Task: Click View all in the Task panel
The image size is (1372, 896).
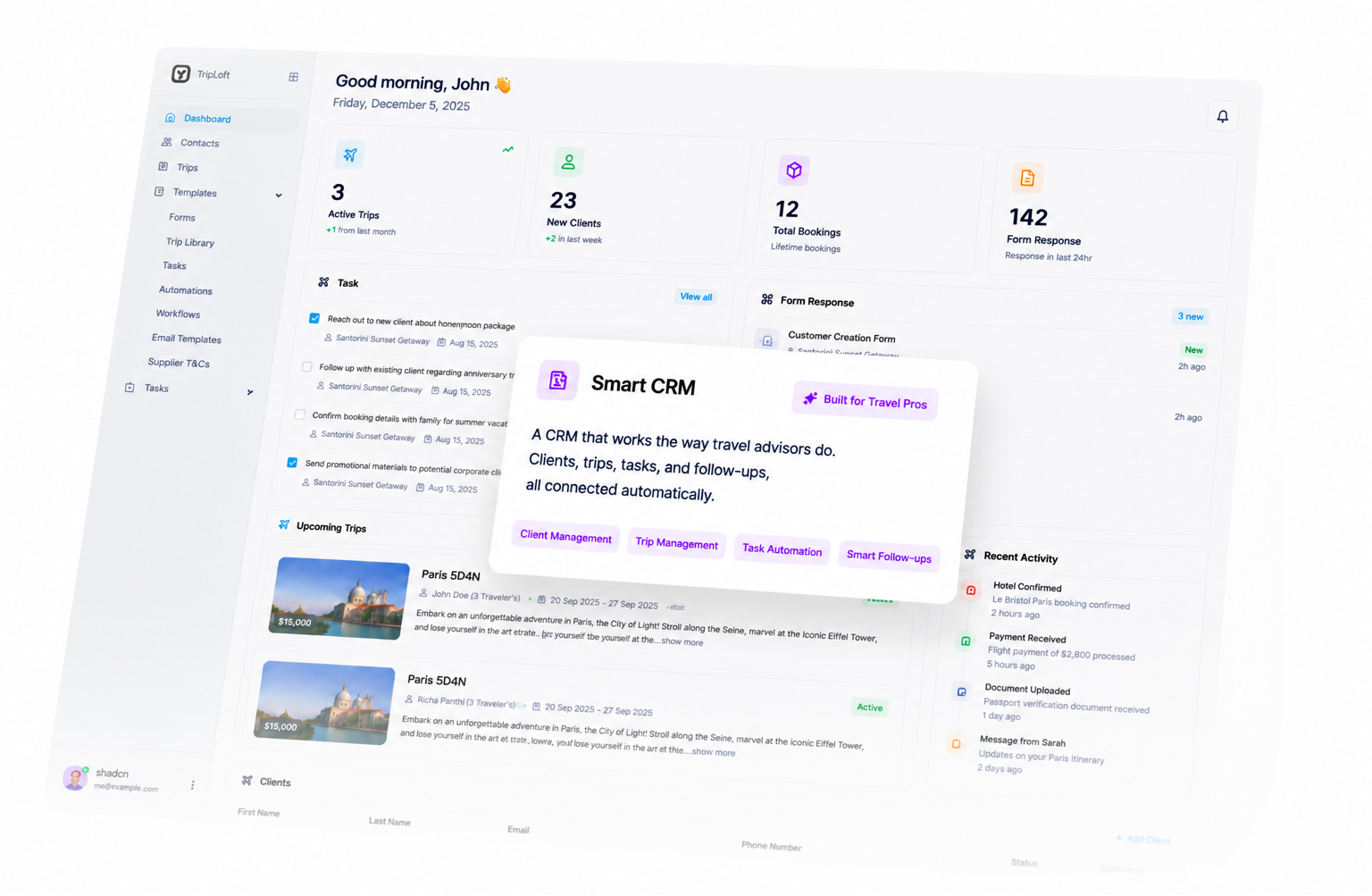Action: click(696, 297)
